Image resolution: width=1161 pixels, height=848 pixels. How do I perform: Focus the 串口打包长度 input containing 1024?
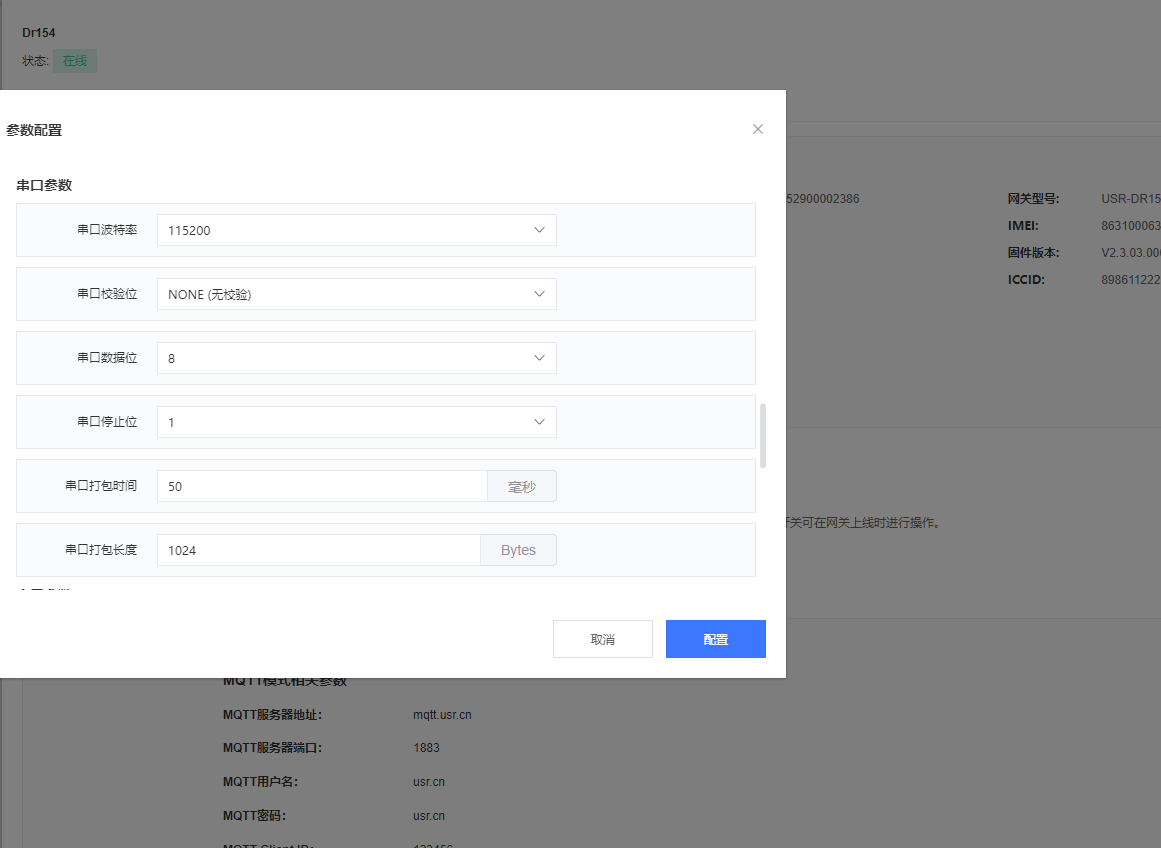pos(319,550)
